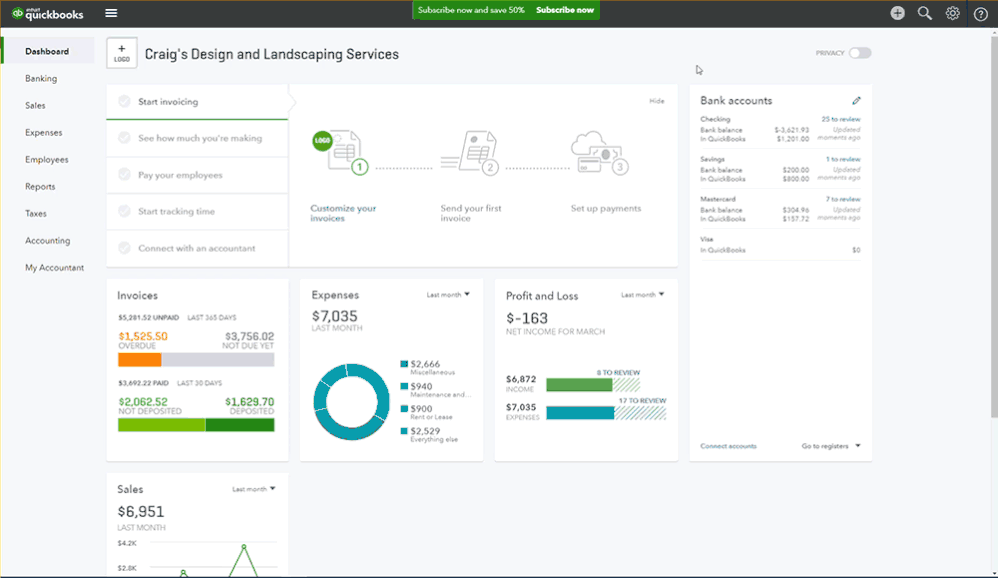Viewport: 998px width, 578px height.
Task: Click the QuickBooks logo
Action: pyautogui.click(x=48, y=13)
